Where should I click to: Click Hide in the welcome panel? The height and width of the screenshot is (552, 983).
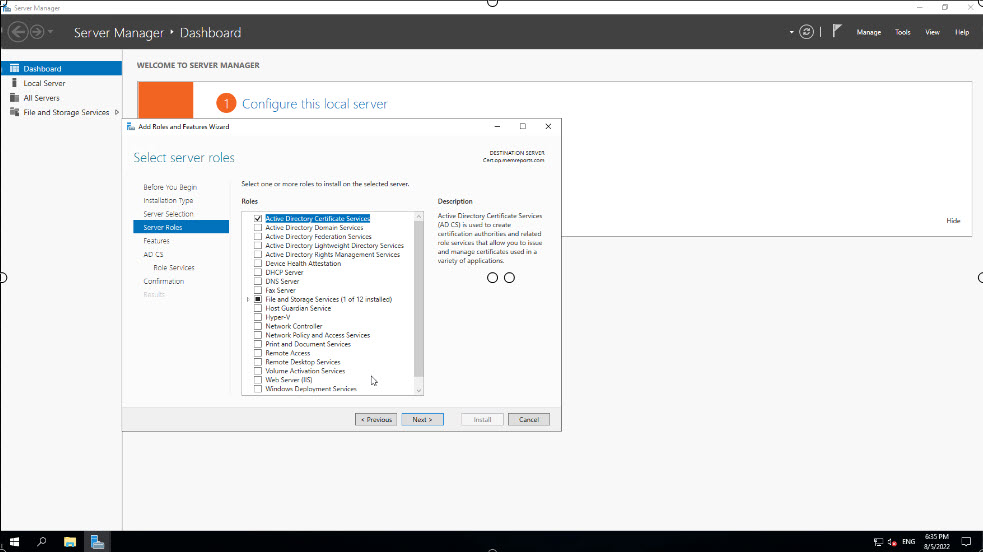click(x=953, y=221)
